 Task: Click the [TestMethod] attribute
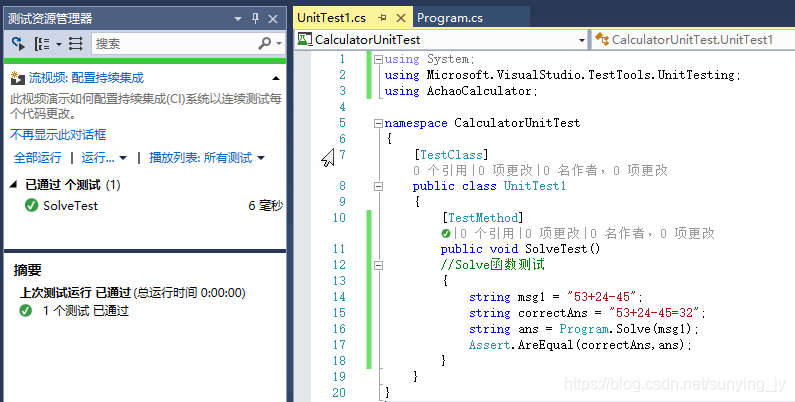click(x=483, y=218)
